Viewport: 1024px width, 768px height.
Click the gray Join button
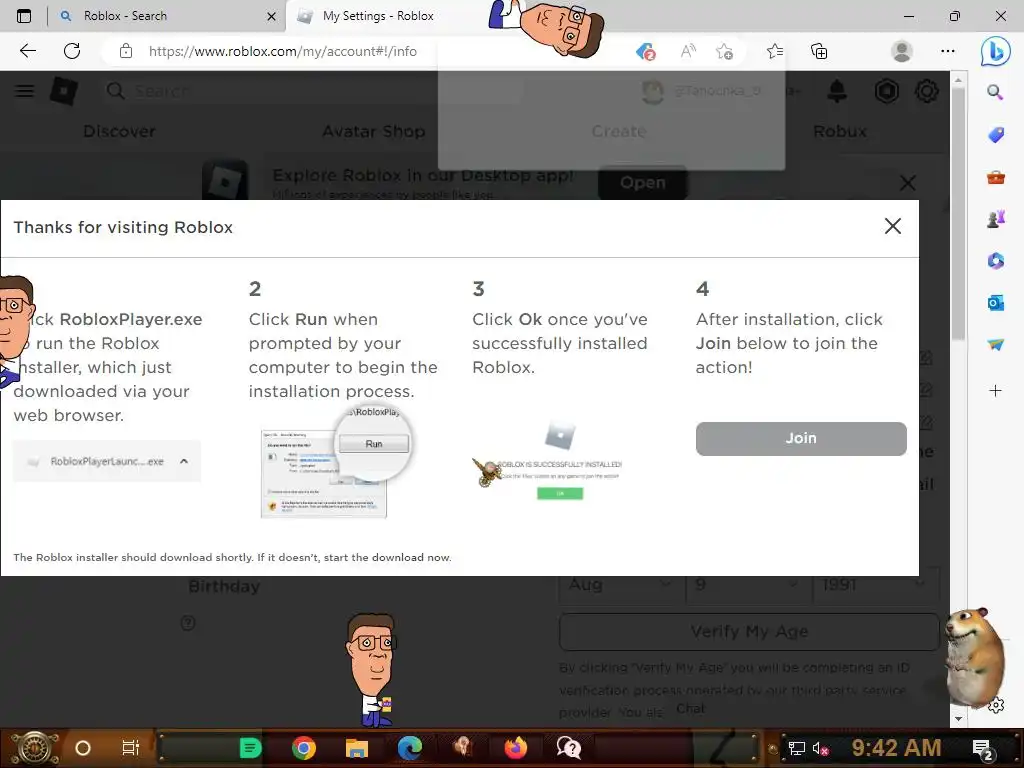click(x=801, y=438)
